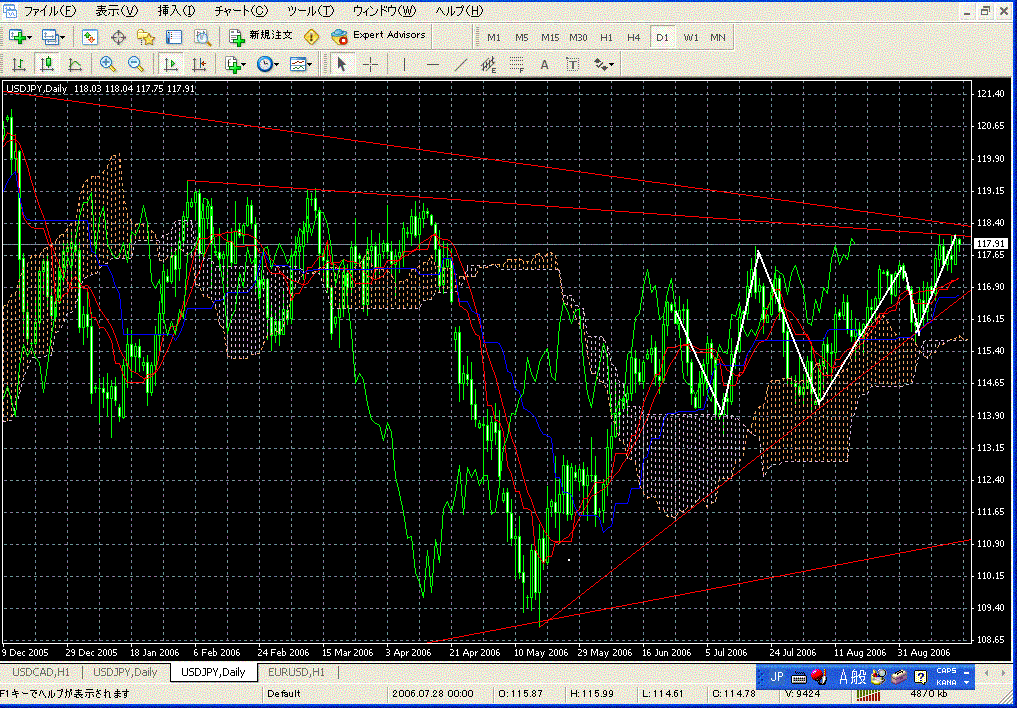Viewport: 1017px width, 711px height.
Task: Open the chart Templates icon
Action: (297, 64)
